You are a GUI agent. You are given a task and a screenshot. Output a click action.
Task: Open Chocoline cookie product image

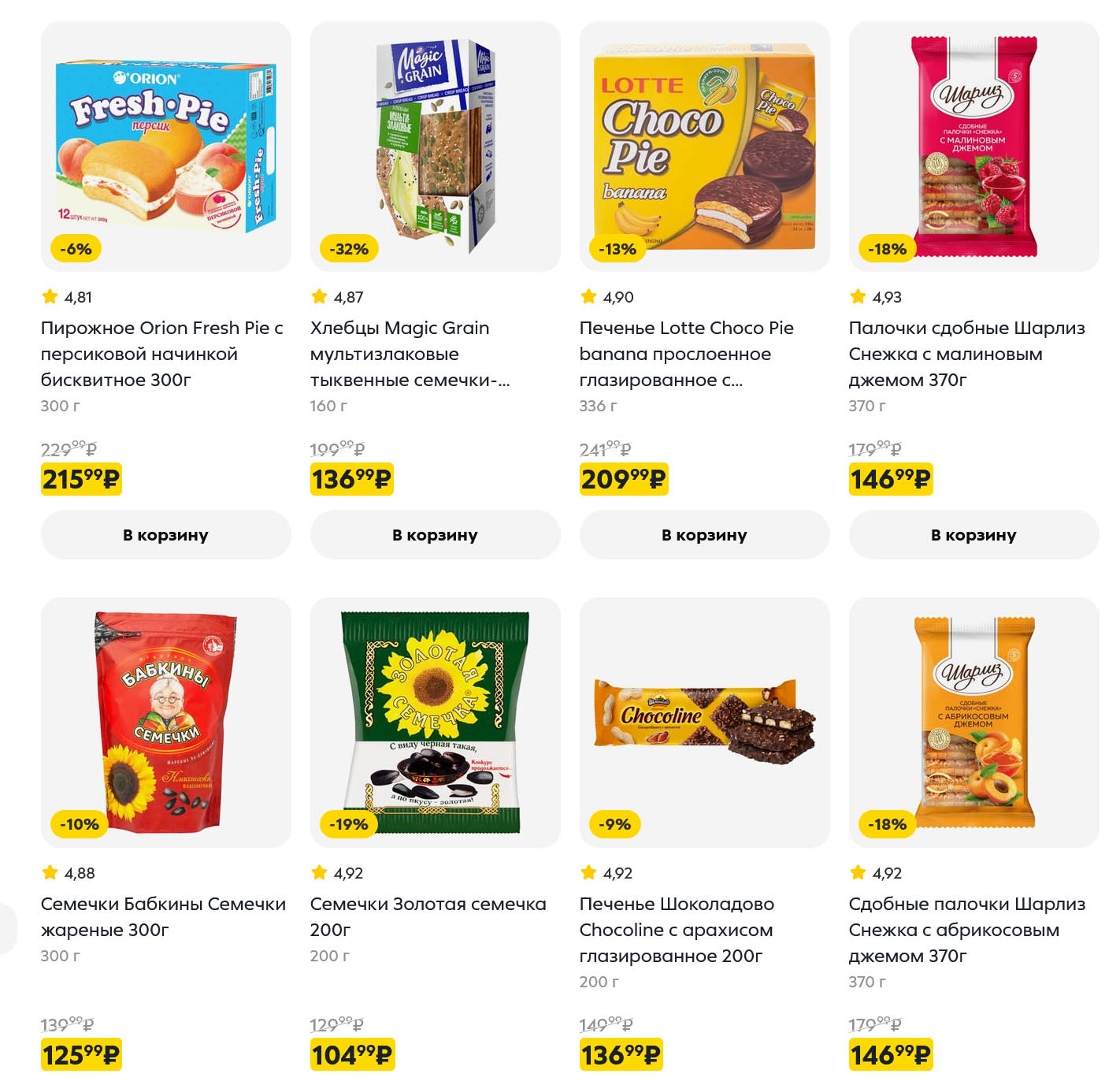click(704, 721)
